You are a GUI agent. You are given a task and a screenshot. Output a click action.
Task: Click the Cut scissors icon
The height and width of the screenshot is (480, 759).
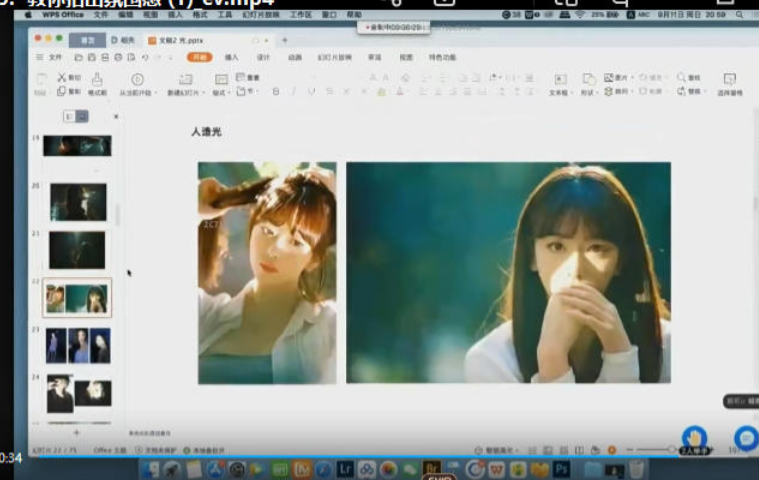tap(62, 77)
